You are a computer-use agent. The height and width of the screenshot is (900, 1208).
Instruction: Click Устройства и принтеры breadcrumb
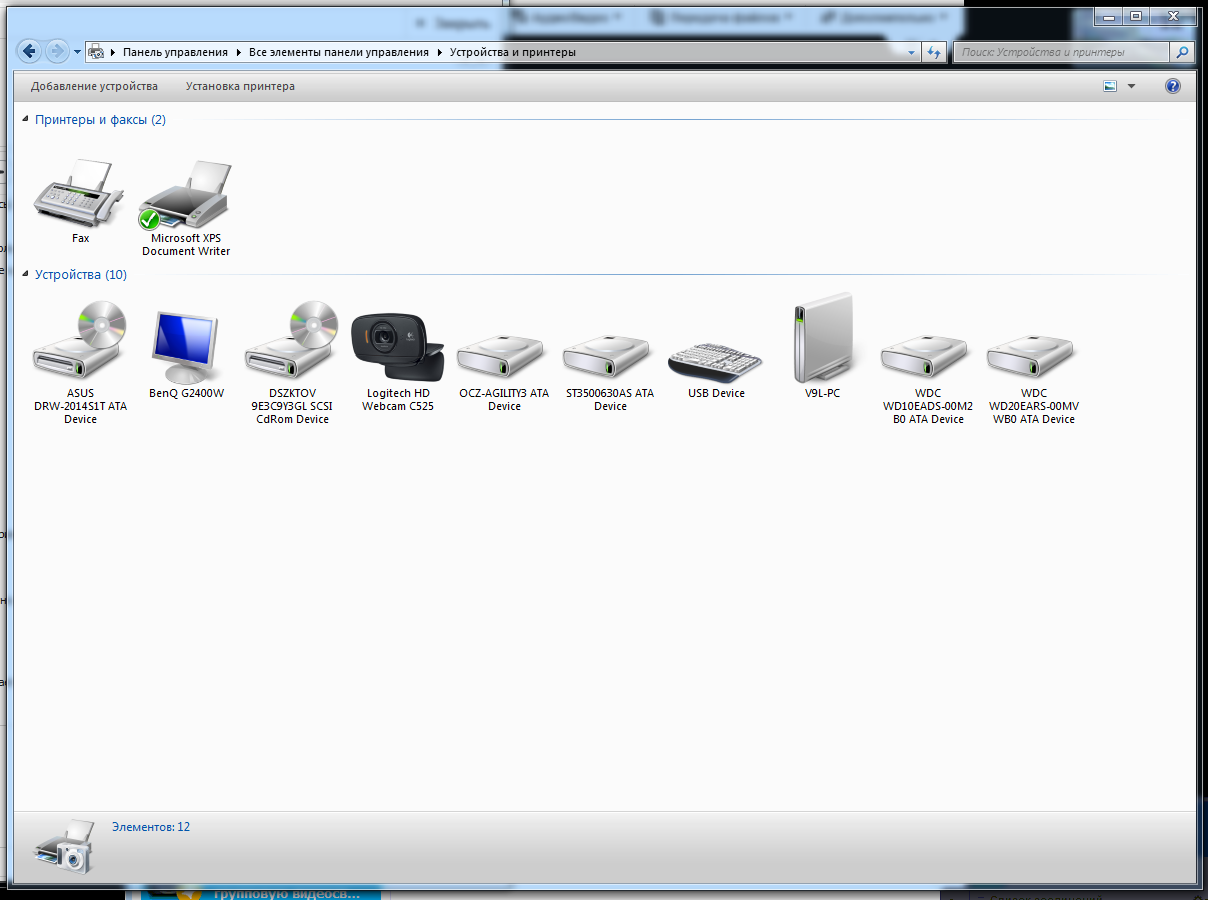coord(513,52)
